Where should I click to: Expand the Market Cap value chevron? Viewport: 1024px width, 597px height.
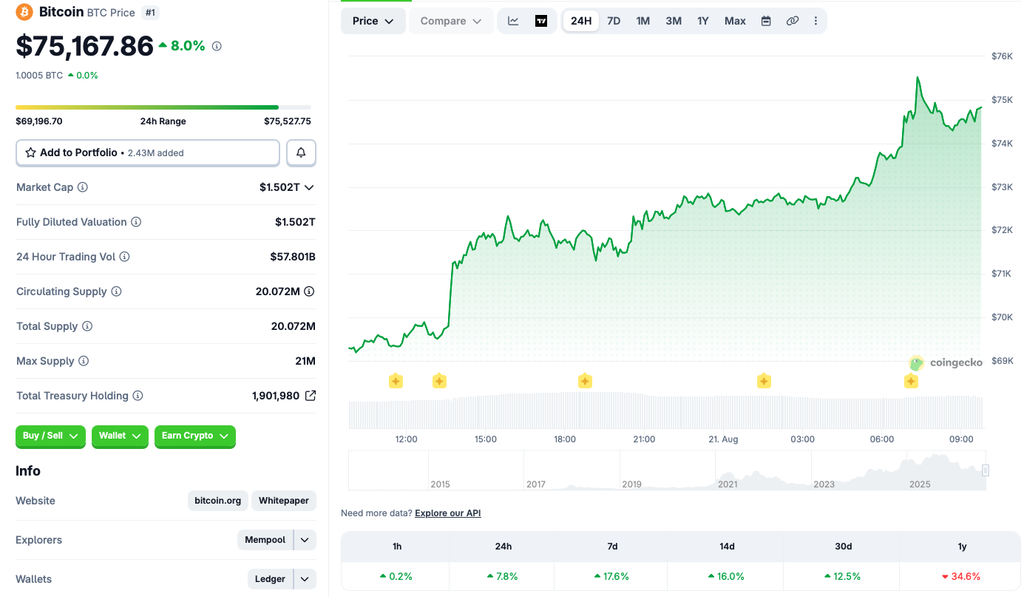310,187
